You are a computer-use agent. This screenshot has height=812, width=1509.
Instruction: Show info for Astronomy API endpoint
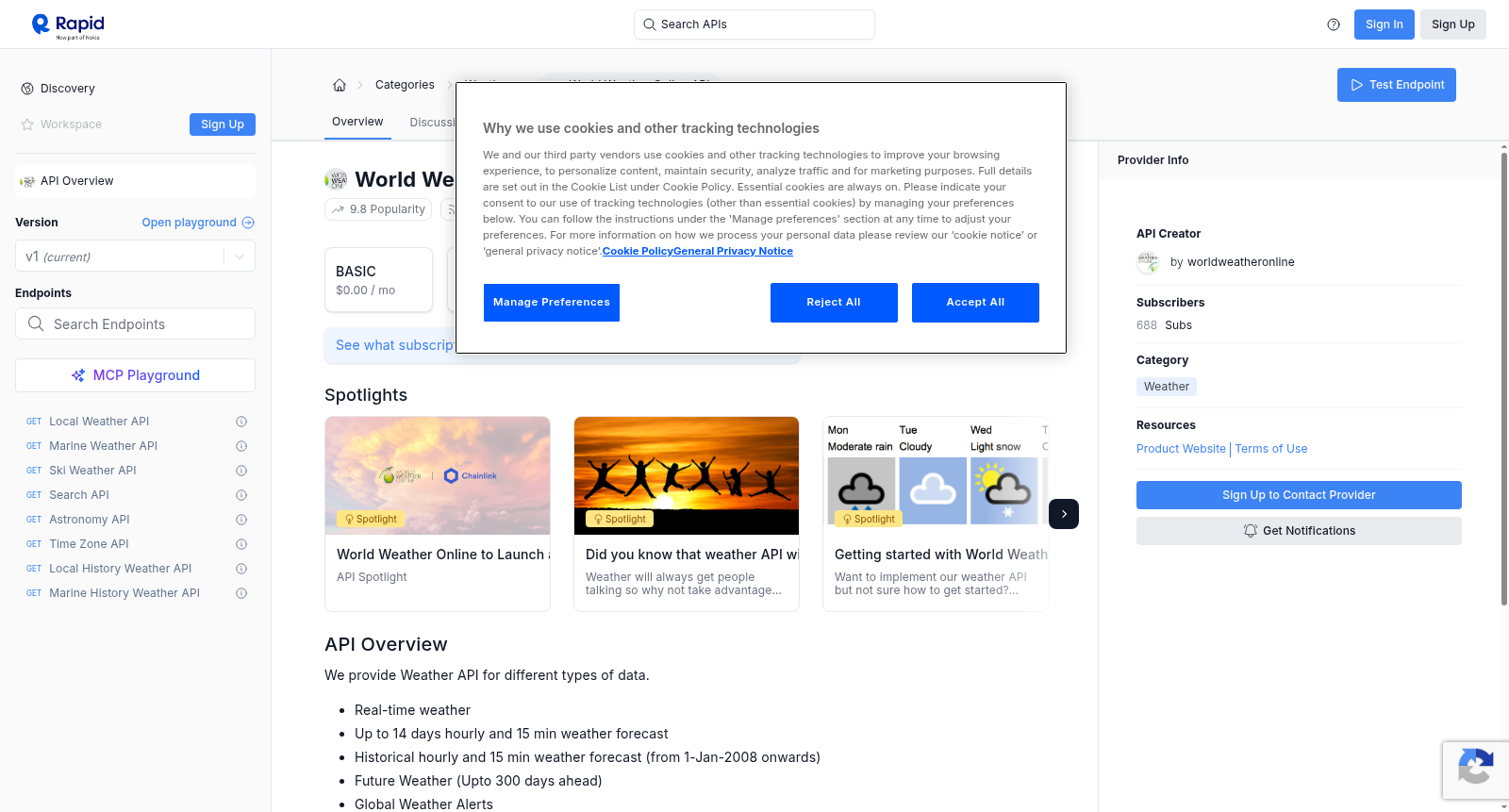point(241,520)
